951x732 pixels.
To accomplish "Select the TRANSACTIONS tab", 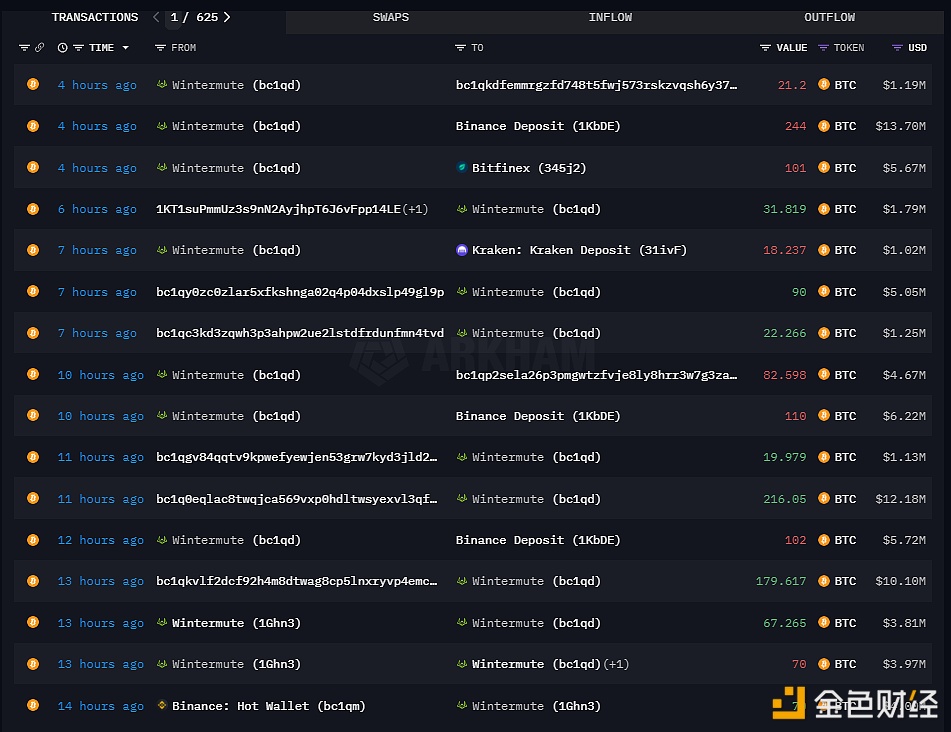I will [x=95, y=17].
